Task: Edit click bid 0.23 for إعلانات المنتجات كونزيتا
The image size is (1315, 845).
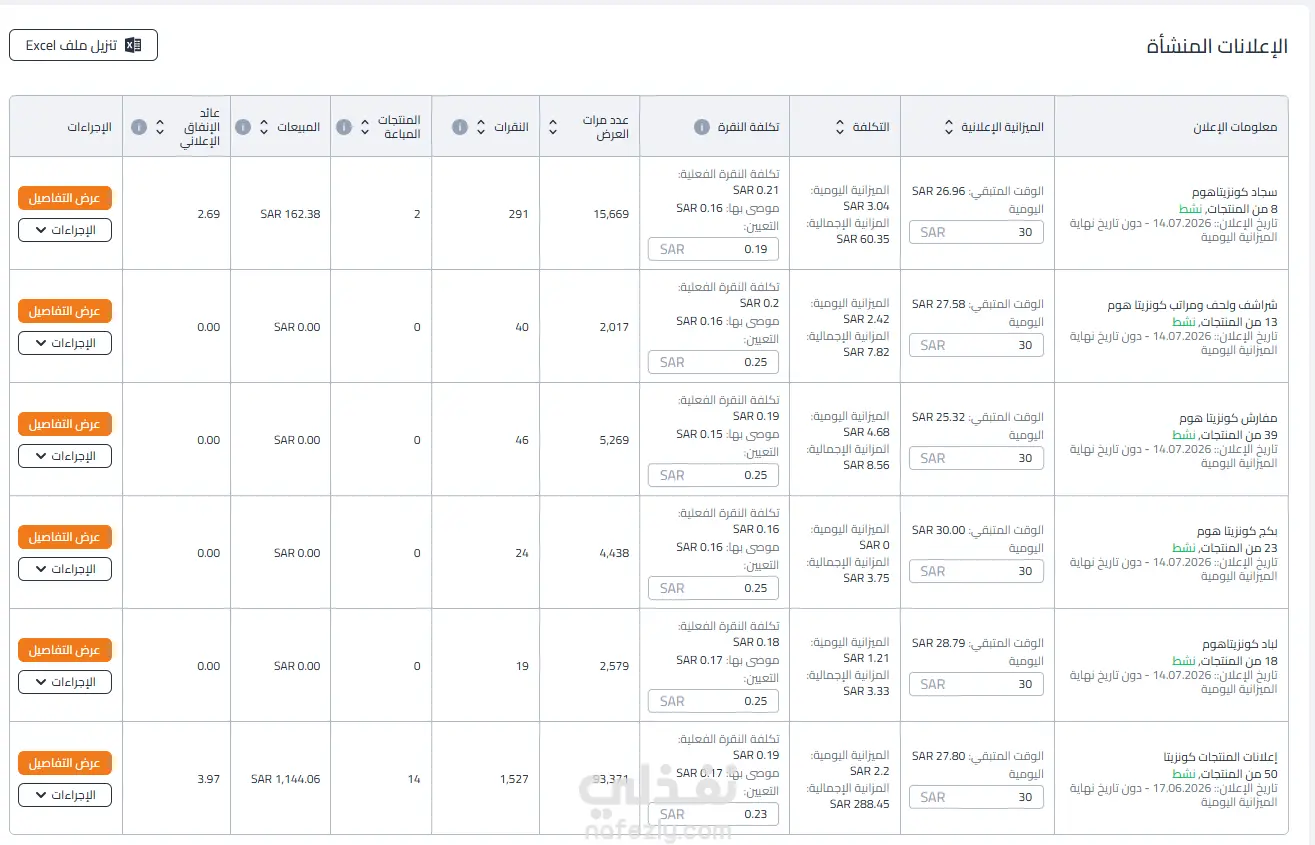Action: tap(713, 814)
